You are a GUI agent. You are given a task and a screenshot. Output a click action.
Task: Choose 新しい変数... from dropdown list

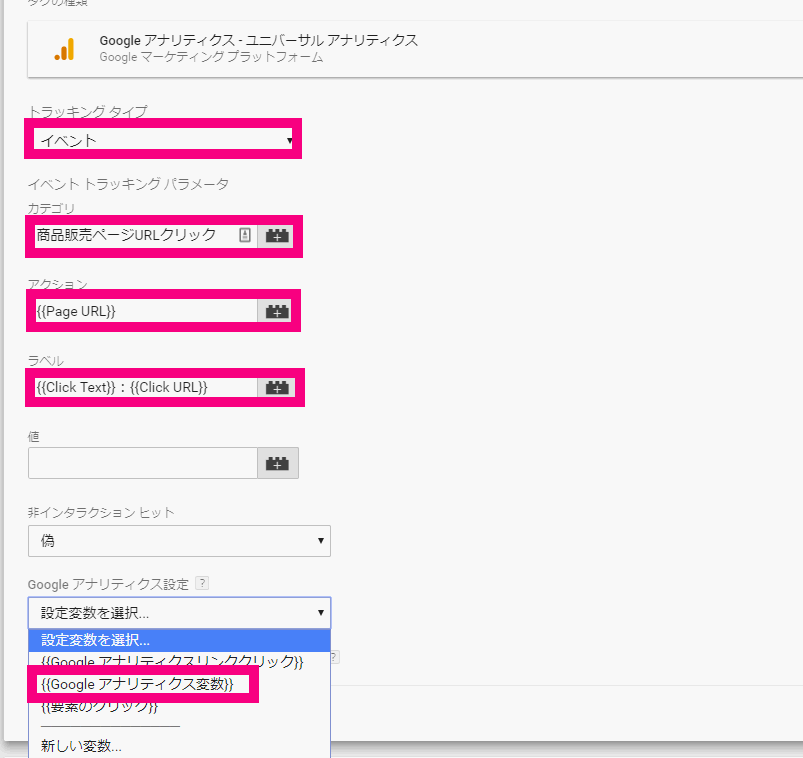(179, 746)
